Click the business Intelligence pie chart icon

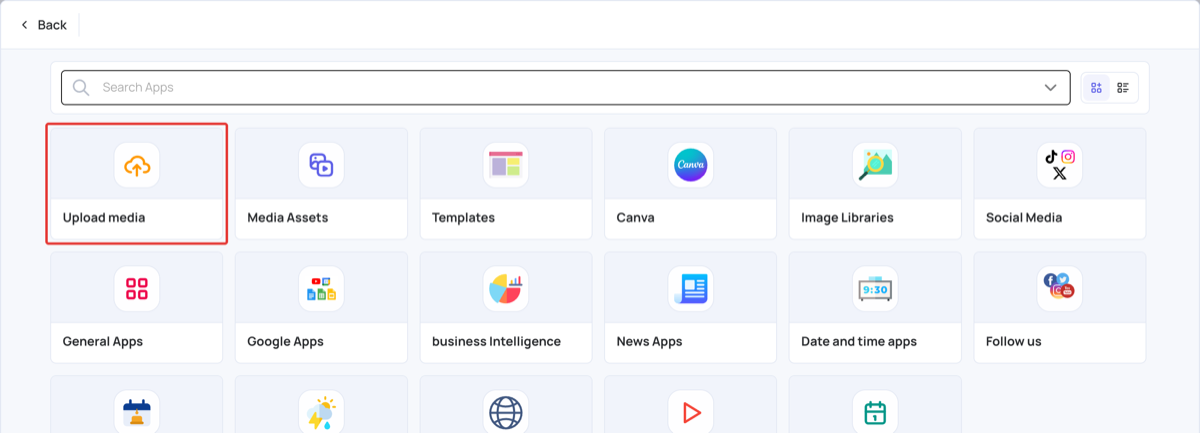coord(506,289)
